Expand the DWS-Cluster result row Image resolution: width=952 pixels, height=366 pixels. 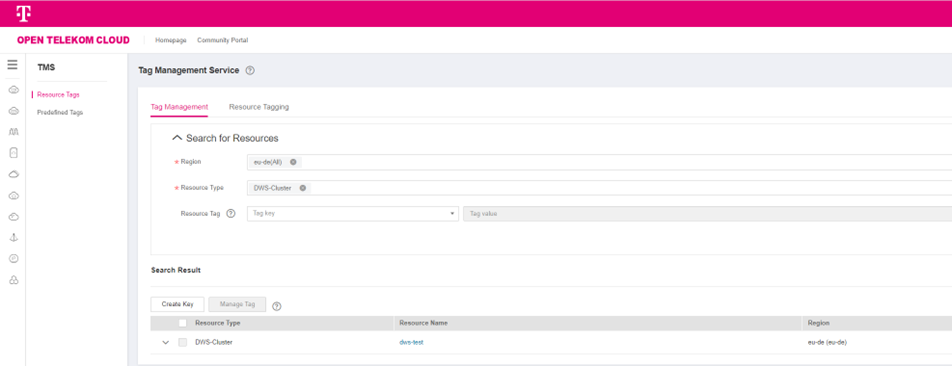(165, 342)
